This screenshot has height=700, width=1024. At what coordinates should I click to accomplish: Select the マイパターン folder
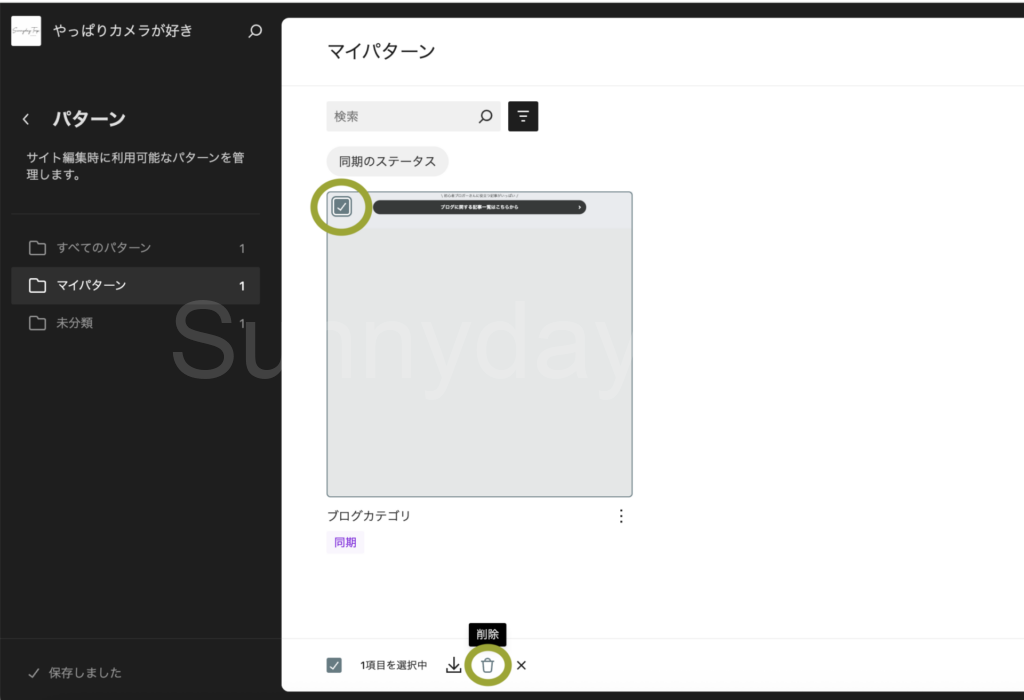tap(91, 286)
